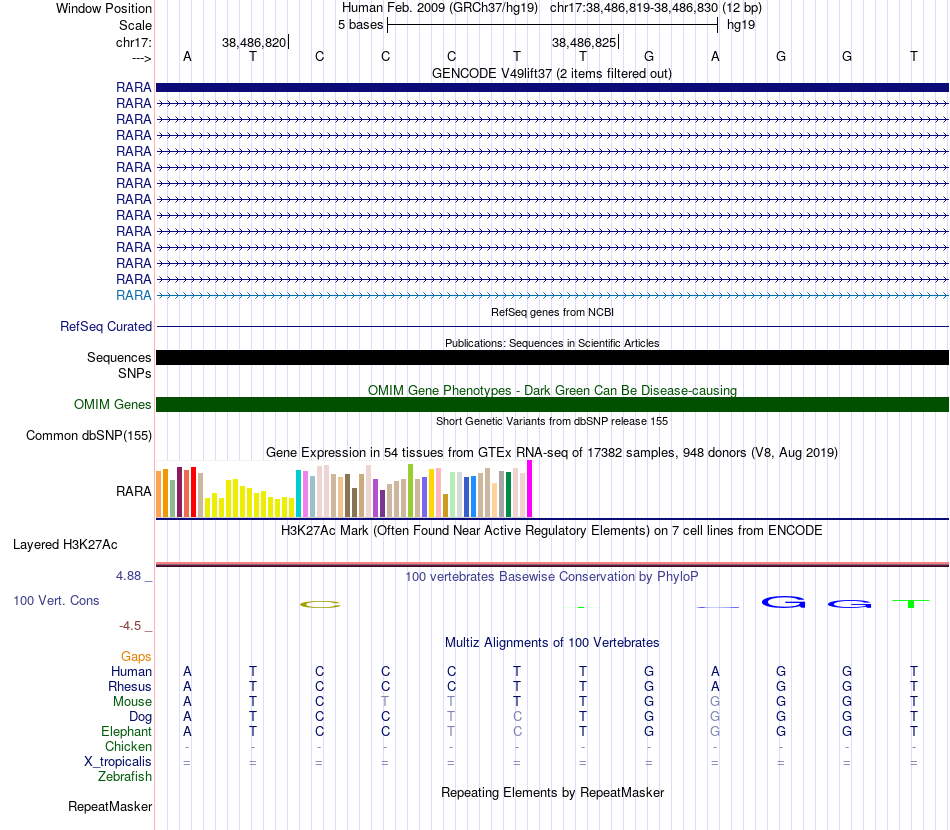Click the solid dark blue RARA exon bar

click(552, 87)
